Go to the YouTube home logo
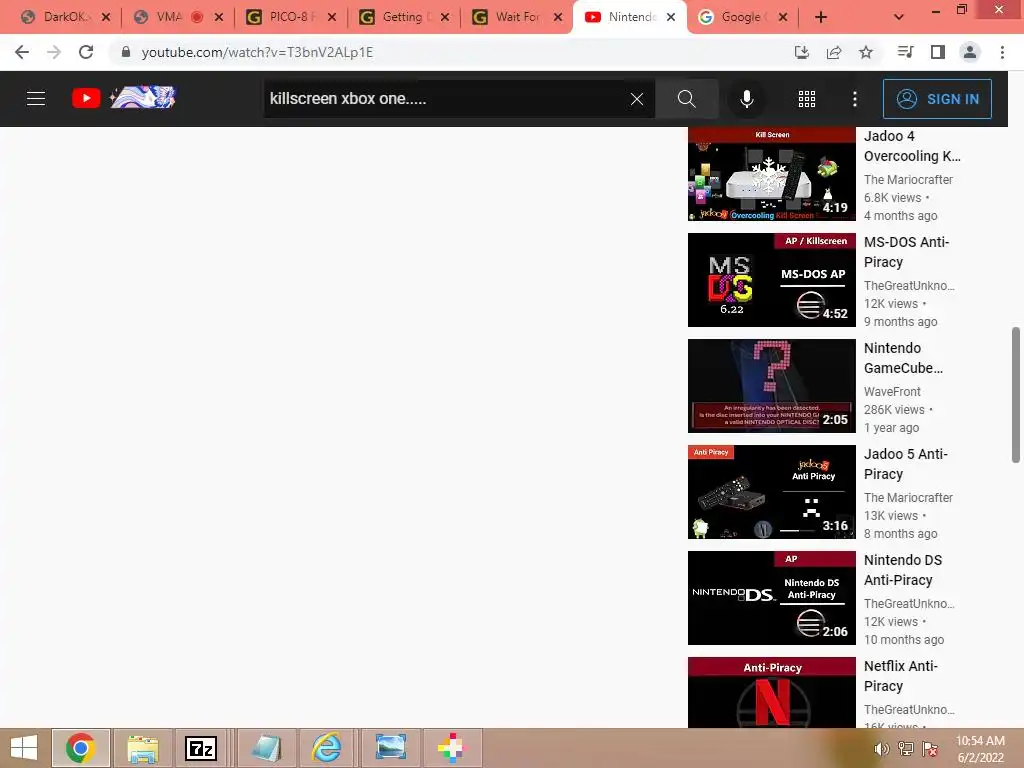The width and height of the screenshot is (1024, 768). [124, 98]
